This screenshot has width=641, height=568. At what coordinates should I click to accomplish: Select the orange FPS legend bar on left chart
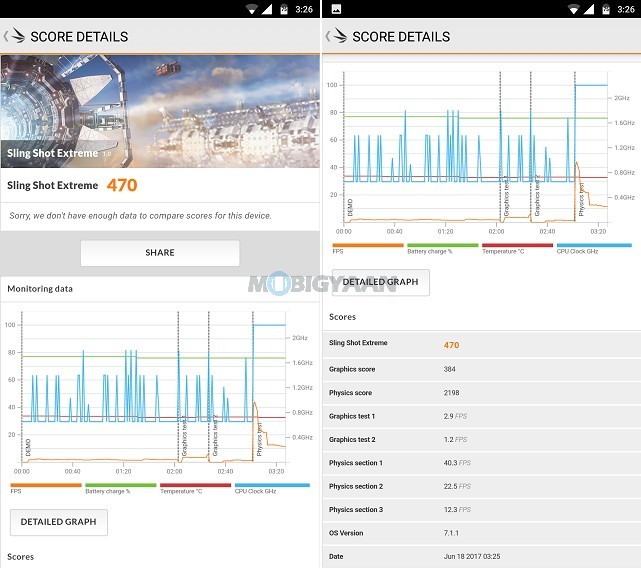[46, 485]
